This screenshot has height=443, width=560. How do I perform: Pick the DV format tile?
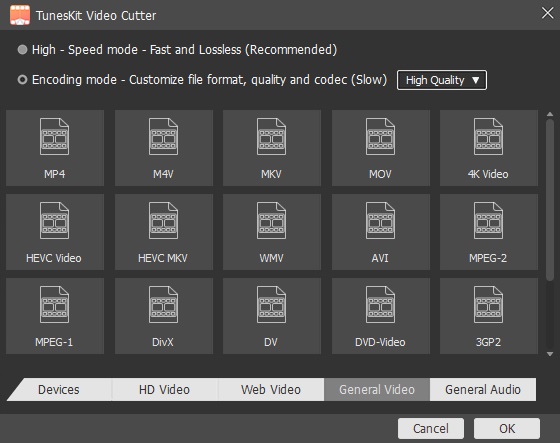(x=272, y=316)
